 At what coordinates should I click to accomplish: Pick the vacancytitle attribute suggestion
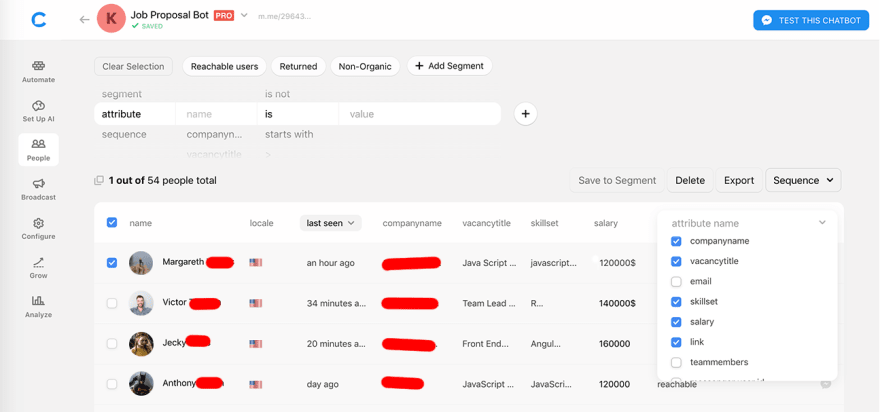pyautogui.click(x=214, y=154)
